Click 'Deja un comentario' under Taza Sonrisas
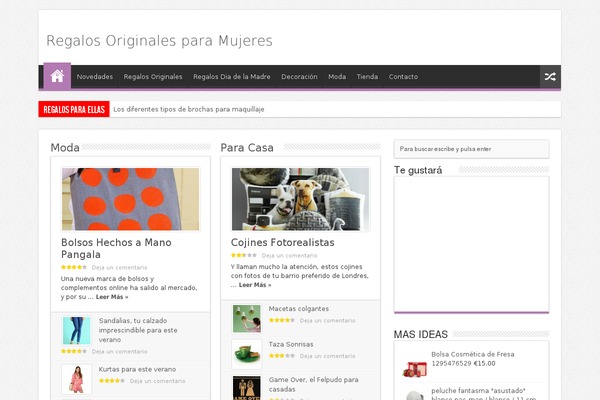The height and width of the screenshot is (400, 600). point(328,356)
